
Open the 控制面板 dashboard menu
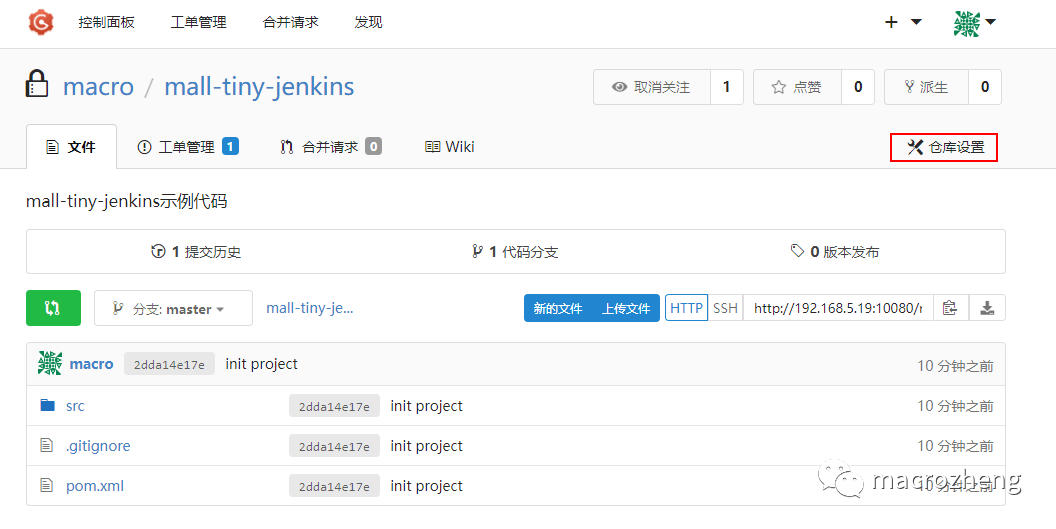click(106, 22)
